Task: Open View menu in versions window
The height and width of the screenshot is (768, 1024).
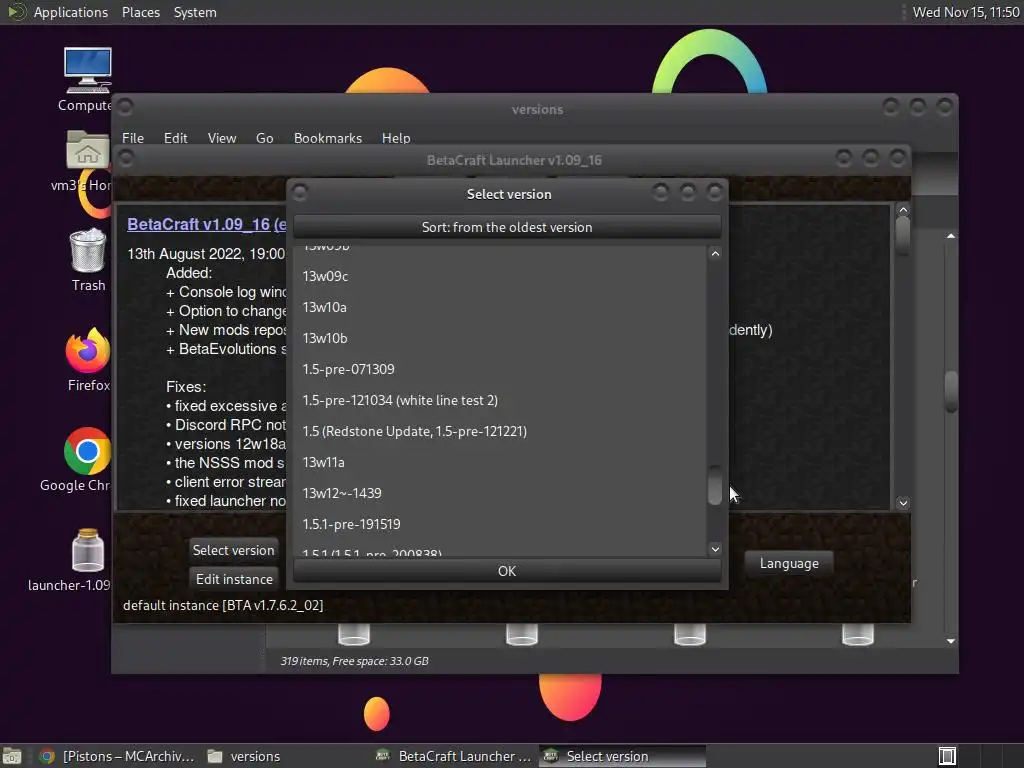Action: pos(221,138)
